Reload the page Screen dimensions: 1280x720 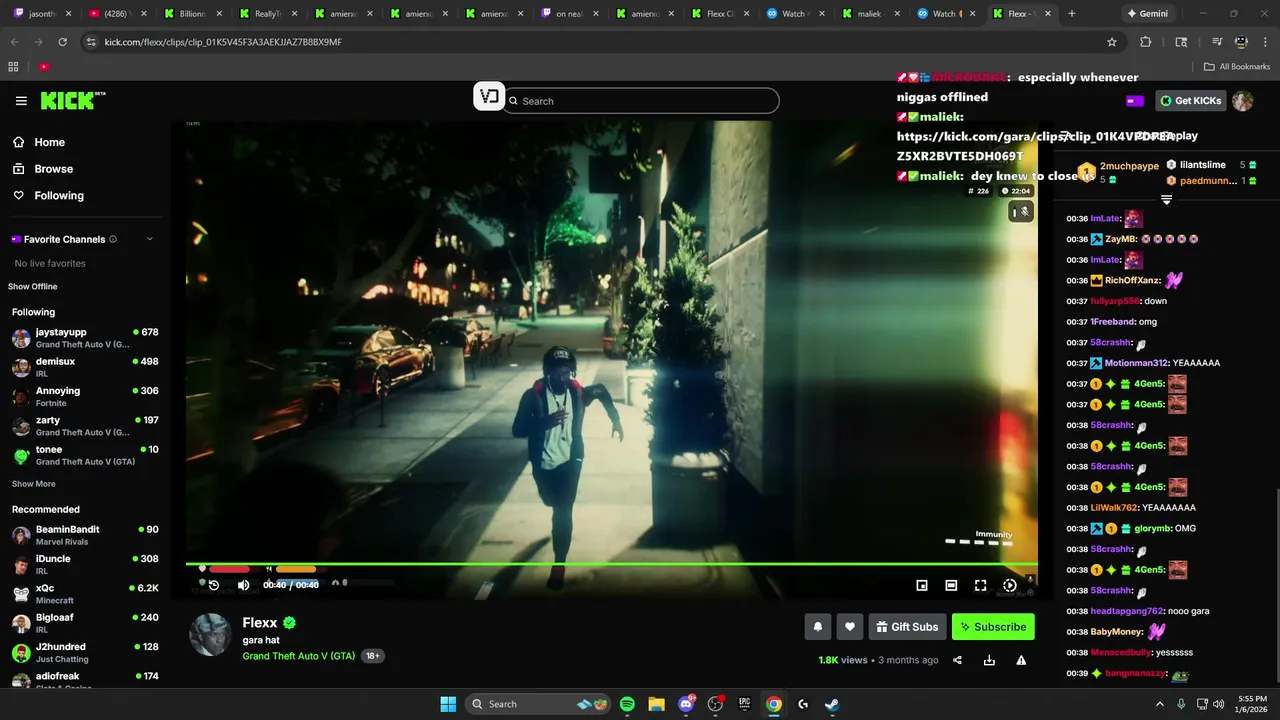tap(62, 42)
